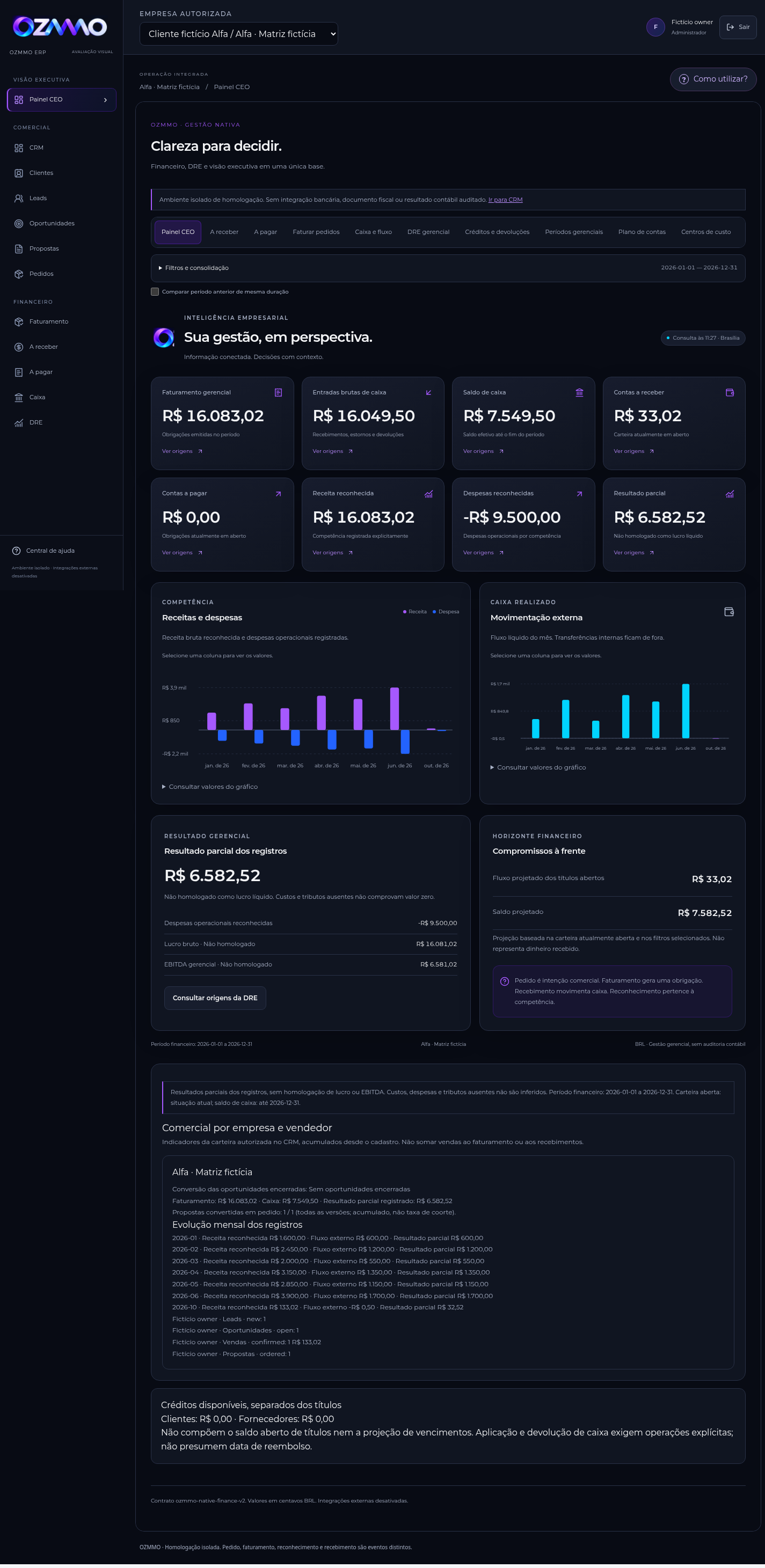Click the Saldo de caixa bank icon
The image size is (765, 1568).
[x=579, y=393]
